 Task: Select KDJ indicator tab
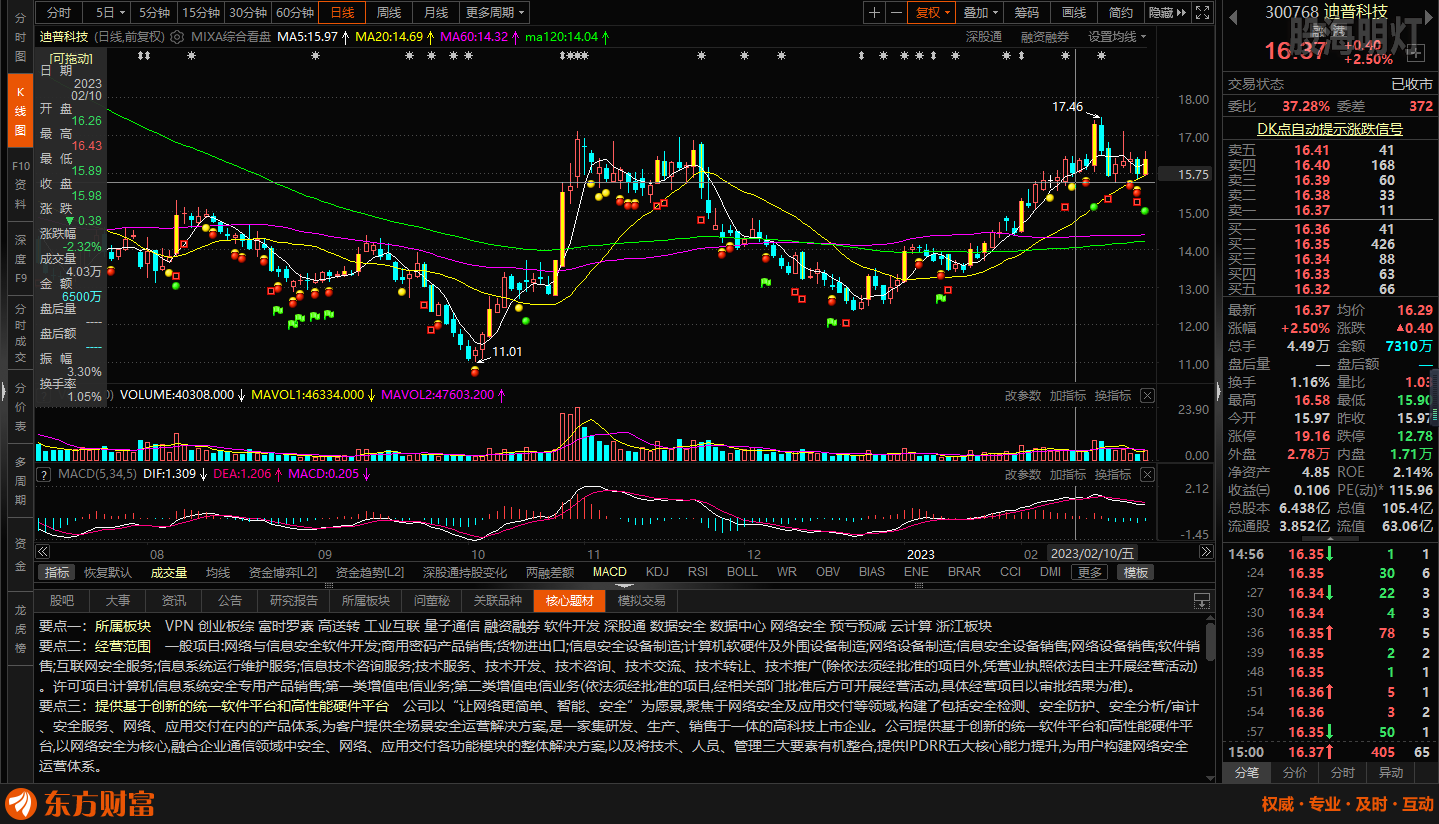(x=657, y=573)
